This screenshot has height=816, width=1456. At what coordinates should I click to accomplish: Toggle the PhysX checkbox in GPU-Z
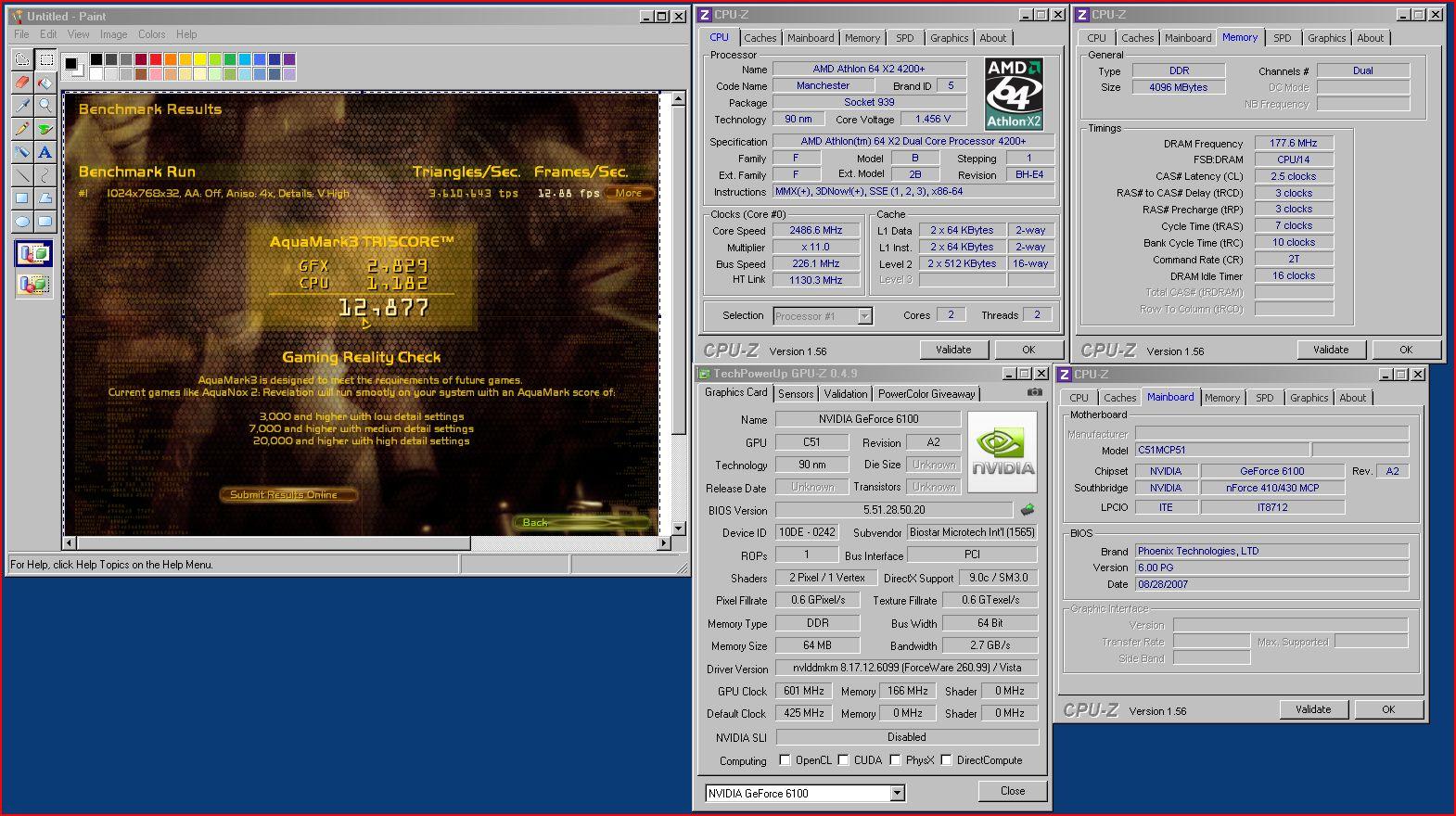point(895,760)
